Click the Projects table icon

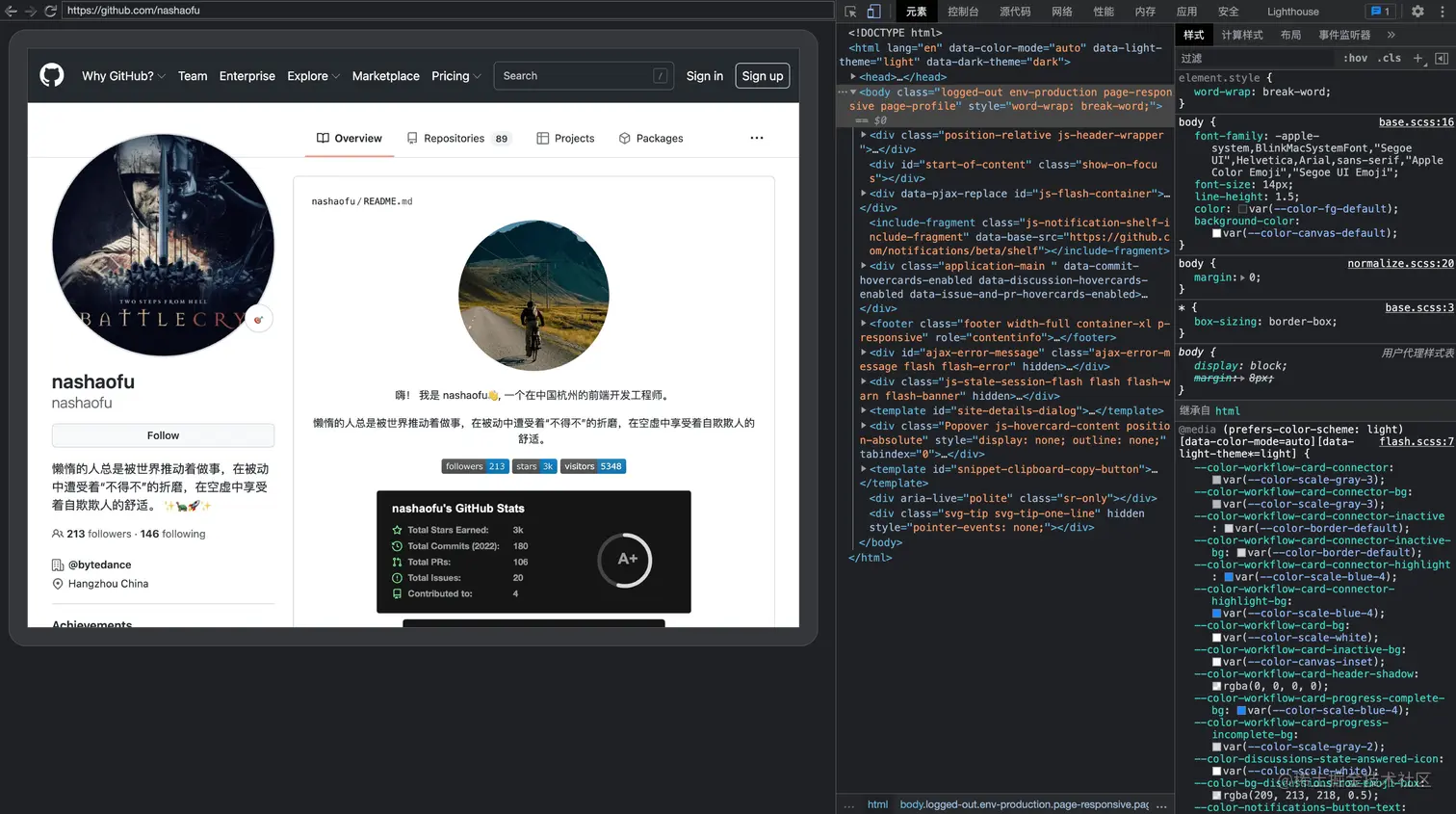[543, 138]
